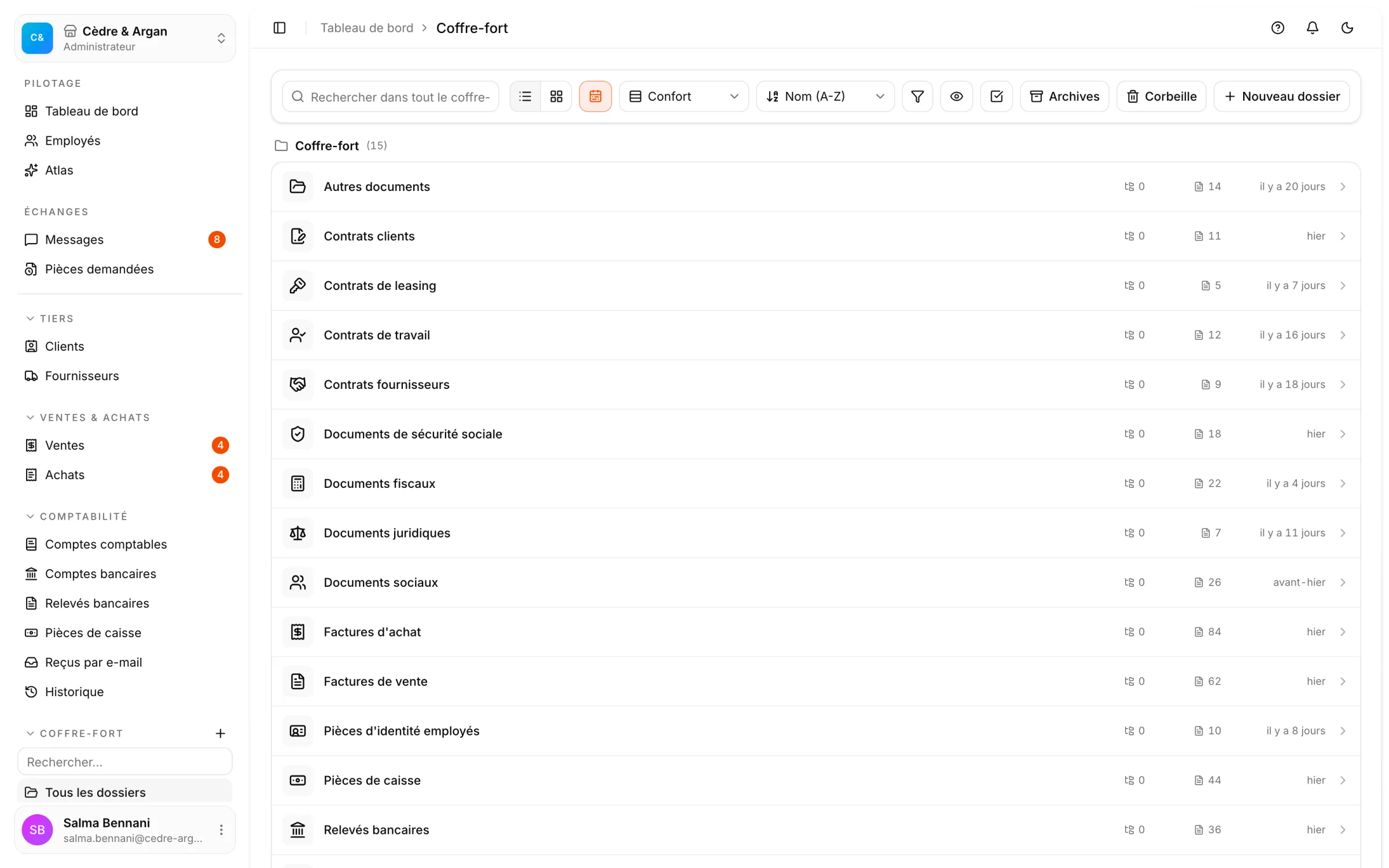1389x868 pixels.
Task: Collapse the COMPTABILITÉ section
Action: point(77,516)
